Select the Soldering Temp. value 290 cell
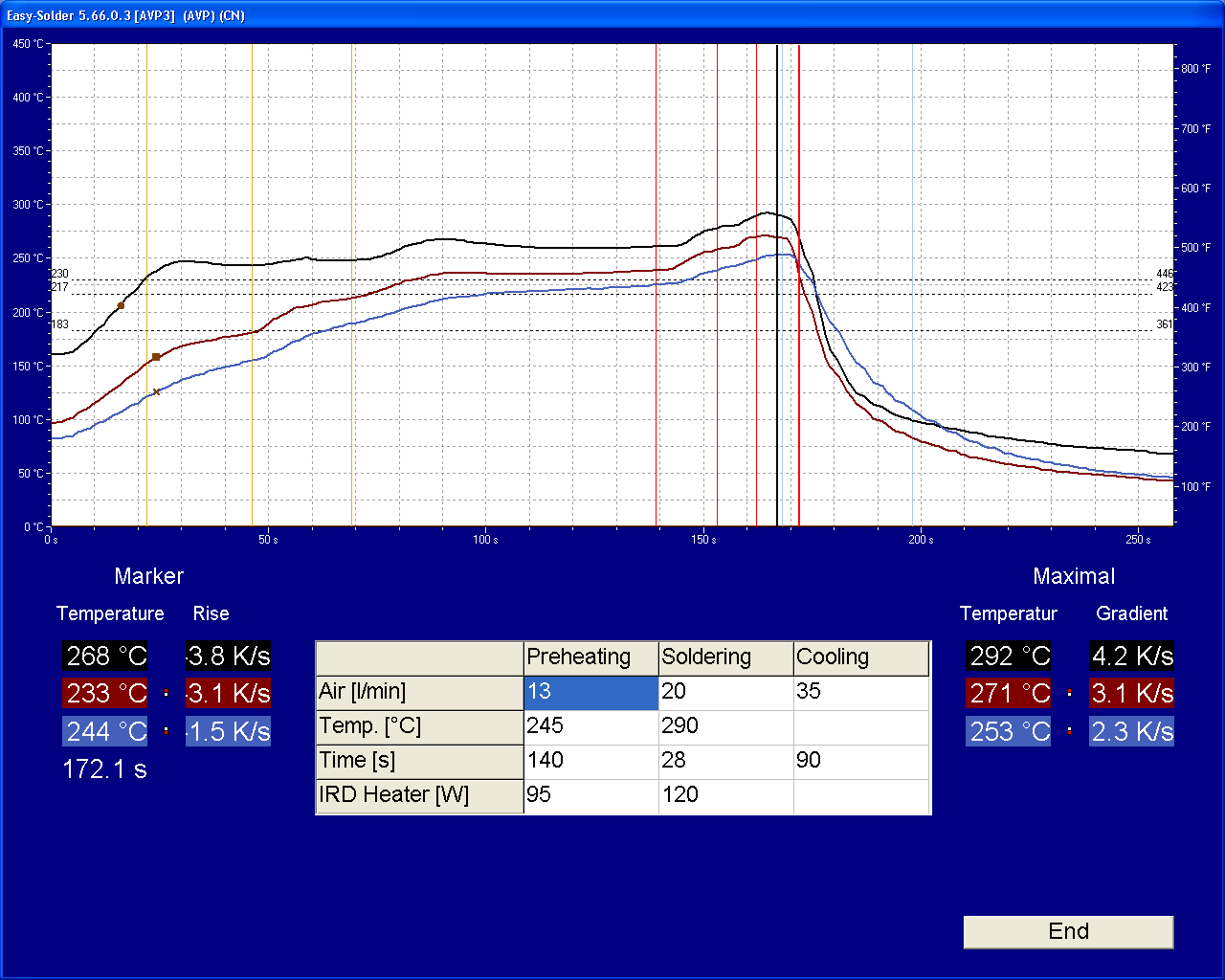The height and width of the screenshot is (980, 1225). click(726, 726)
